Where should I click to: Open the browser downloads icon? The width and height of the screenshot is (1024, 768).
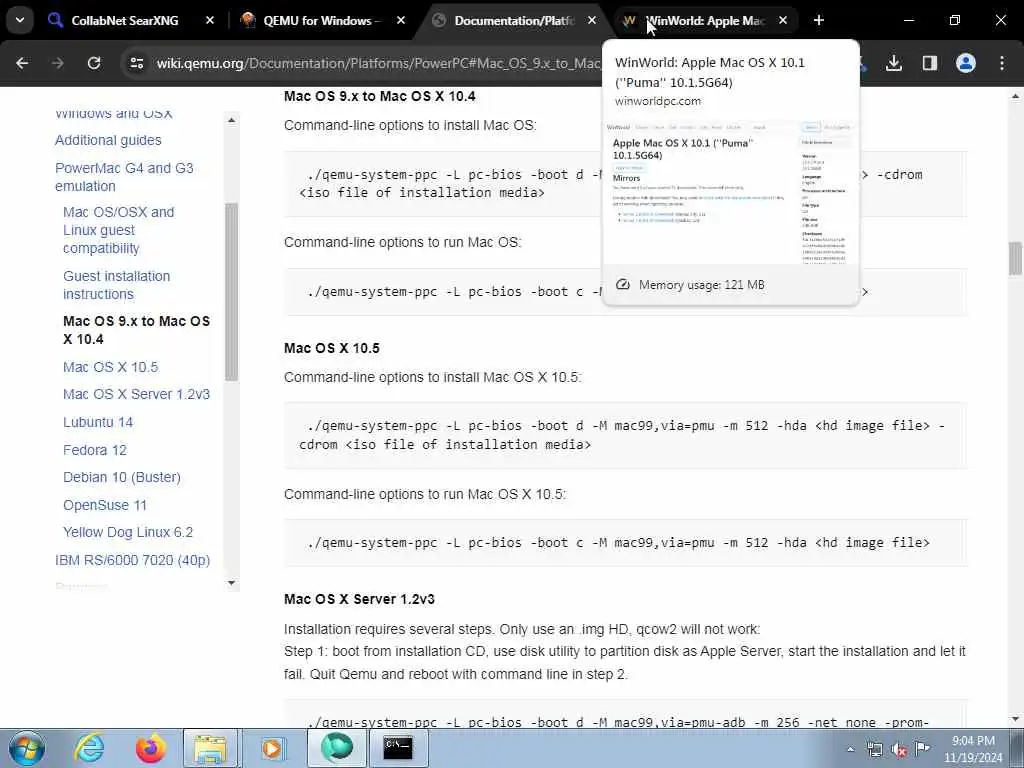pyautogui.click(x=893, y=63)
